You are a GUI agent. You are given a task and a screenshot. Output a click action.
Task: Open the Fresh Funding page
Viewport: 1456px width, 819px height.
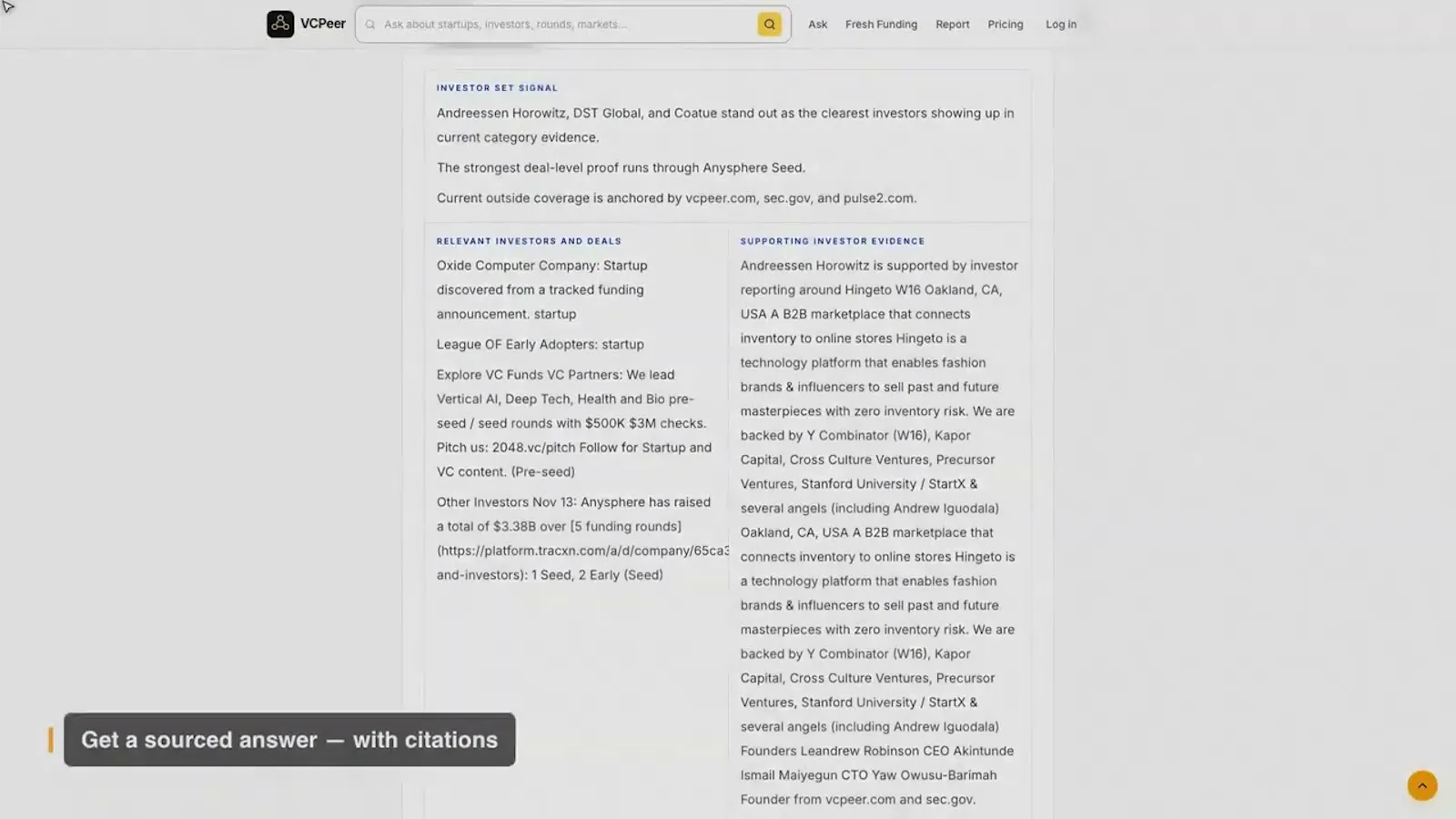pos(881,25)
